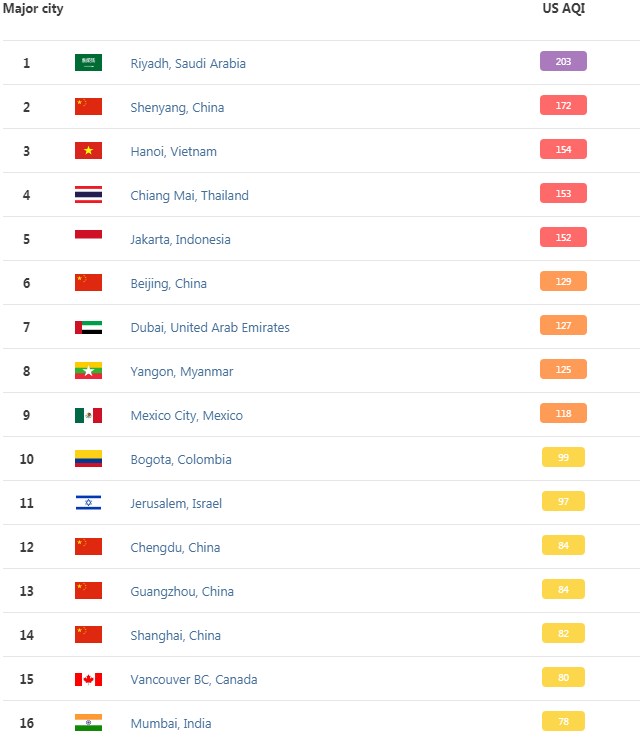Click the Mexico flag icon

tap(88, 415)
